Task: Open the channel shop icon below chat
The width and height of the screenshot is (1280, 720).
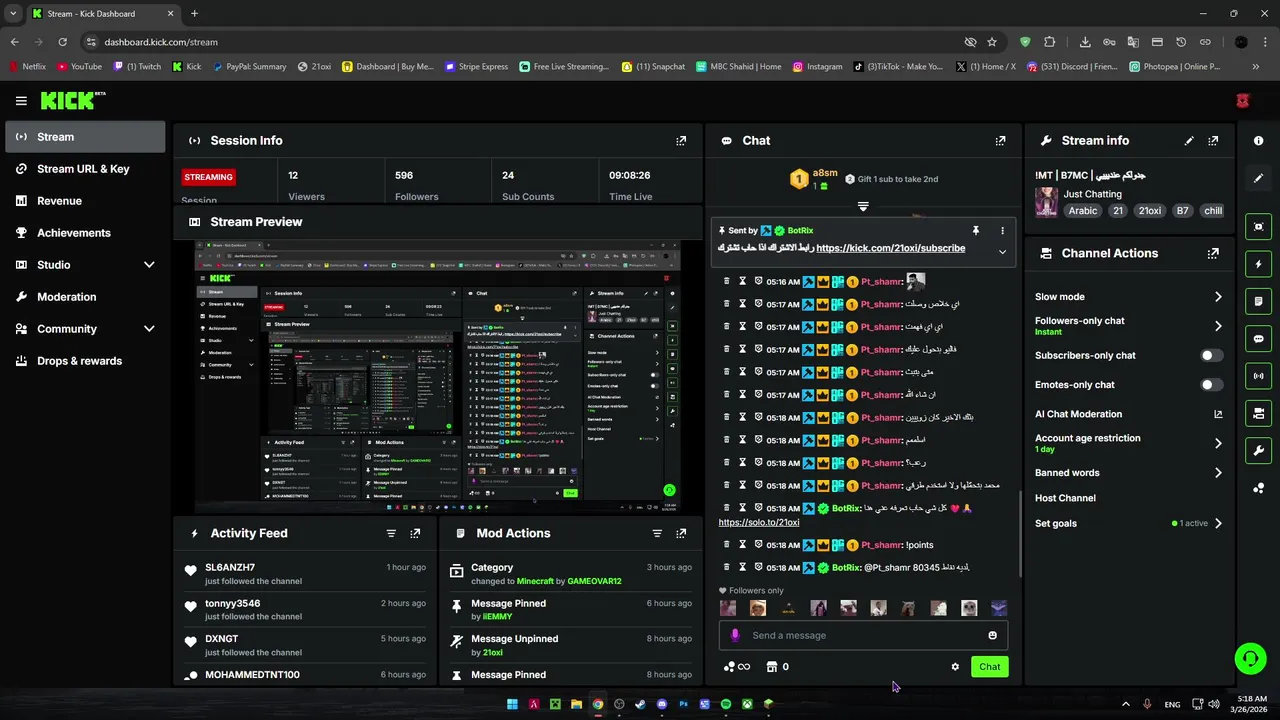Action: point(772,667)
